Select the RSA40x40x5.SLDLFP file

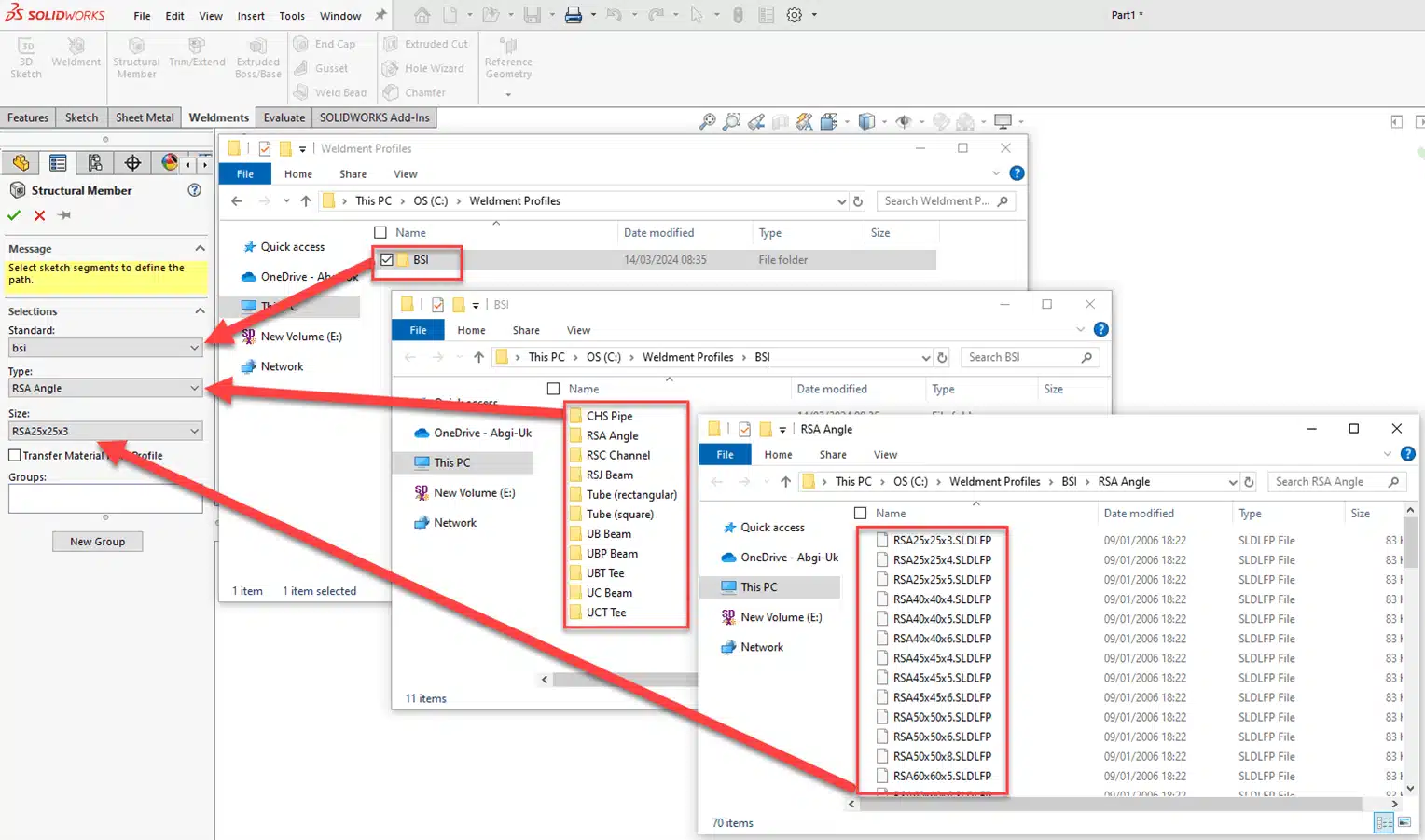click(x=941, y=619)
